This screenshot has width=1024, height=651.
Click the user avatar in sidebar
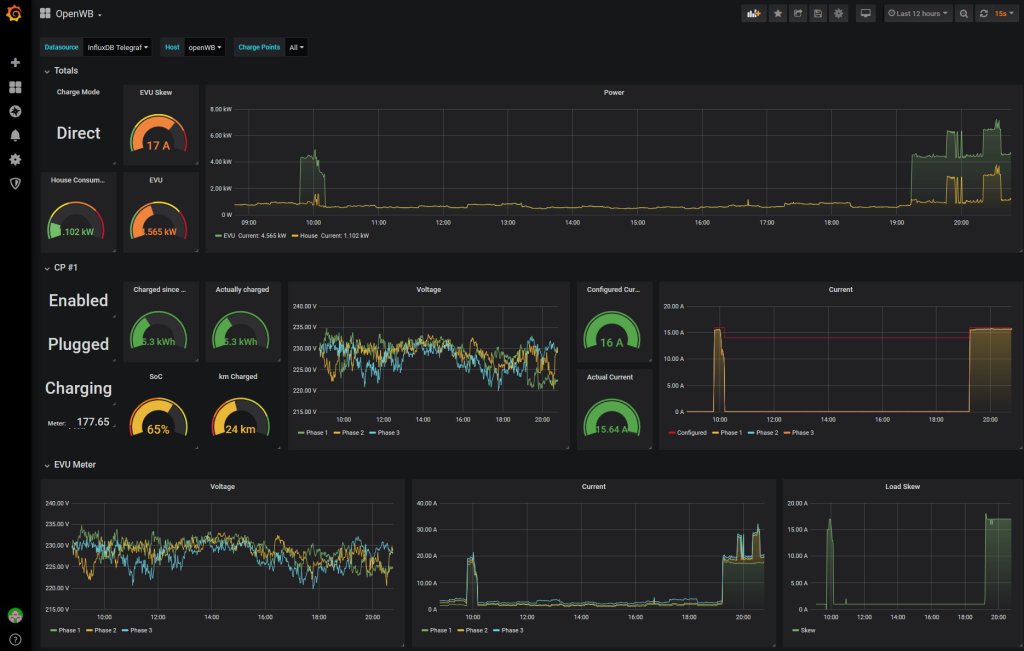click(15, 615)
